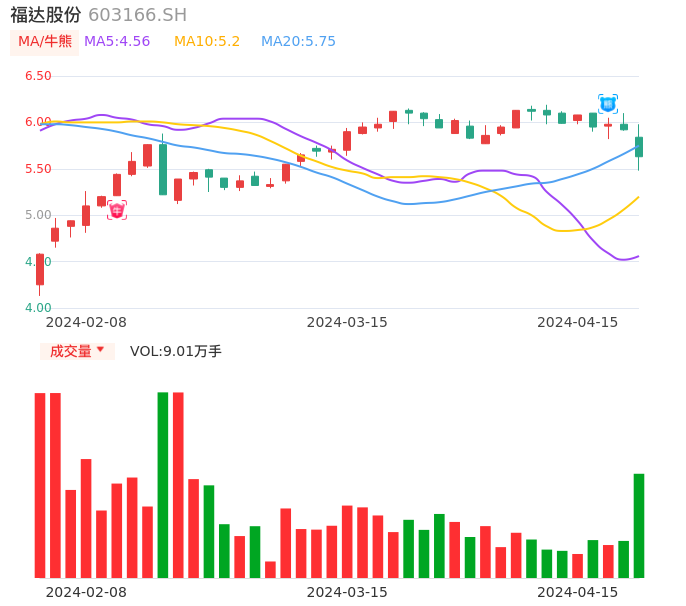Click the 2024-04-15 date label under volume chart

(577, 592)
